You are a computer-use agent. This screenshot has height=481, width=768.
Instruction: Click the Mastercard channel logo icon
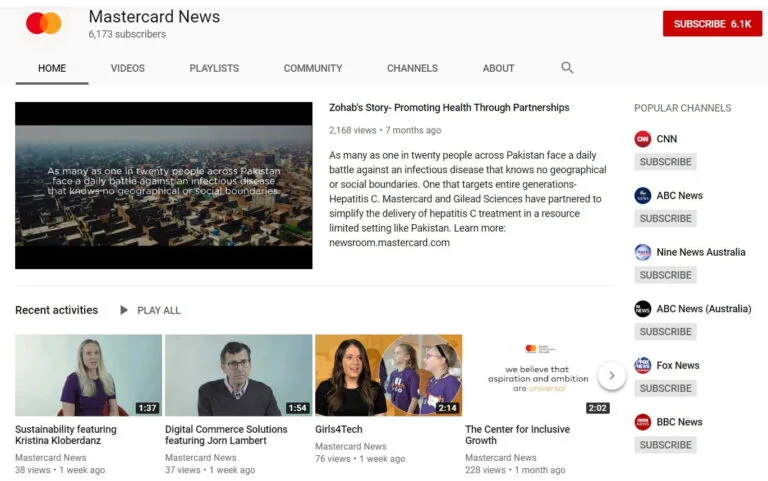click(43, 24)
